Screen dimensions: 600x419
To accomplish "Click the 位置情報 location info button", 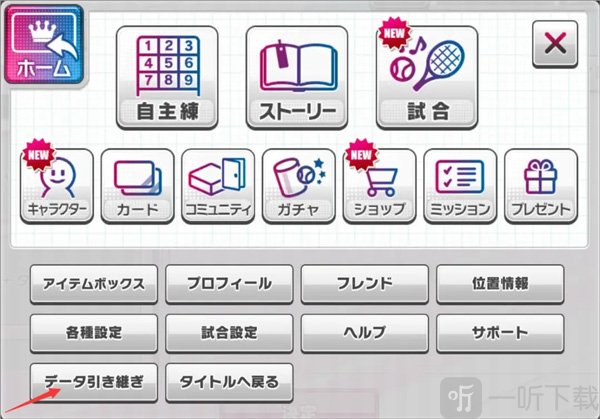I will coord(500,284).
